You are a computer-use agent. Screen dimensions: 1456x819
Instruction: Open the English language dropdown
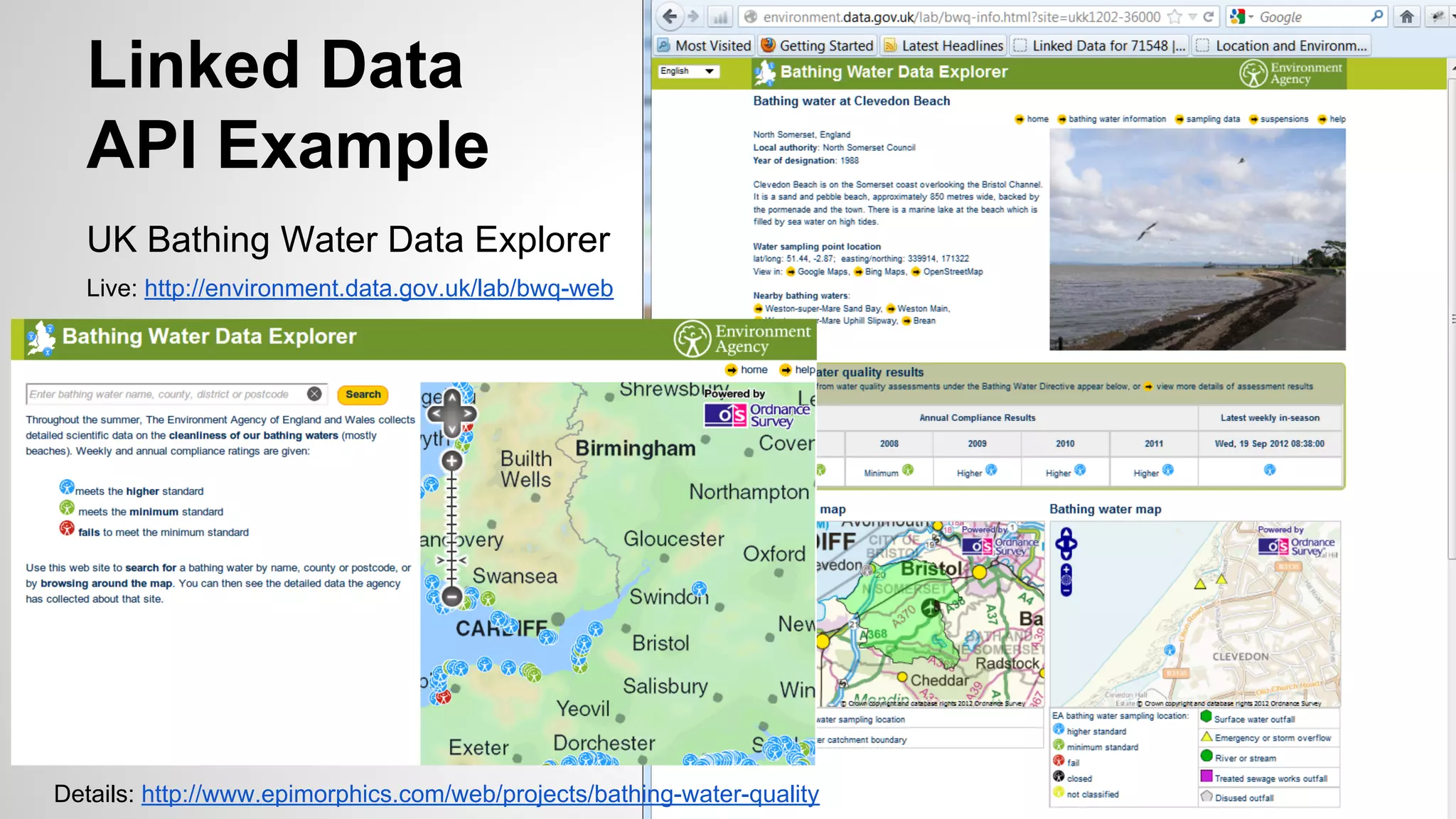(x=688, y=71)
